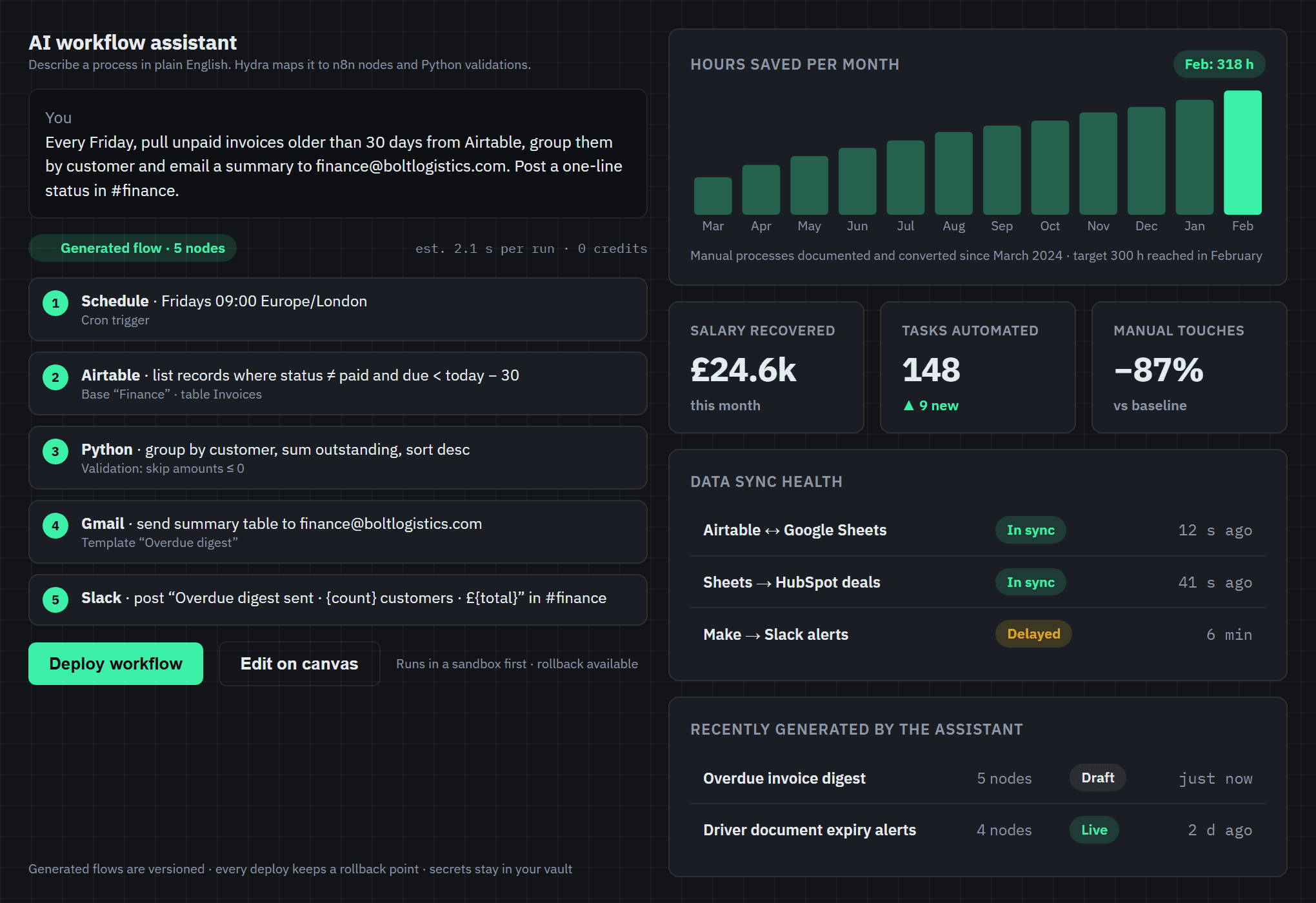Select the Feb bar in the chart

pyautogui.click(x=1242, y=152)
